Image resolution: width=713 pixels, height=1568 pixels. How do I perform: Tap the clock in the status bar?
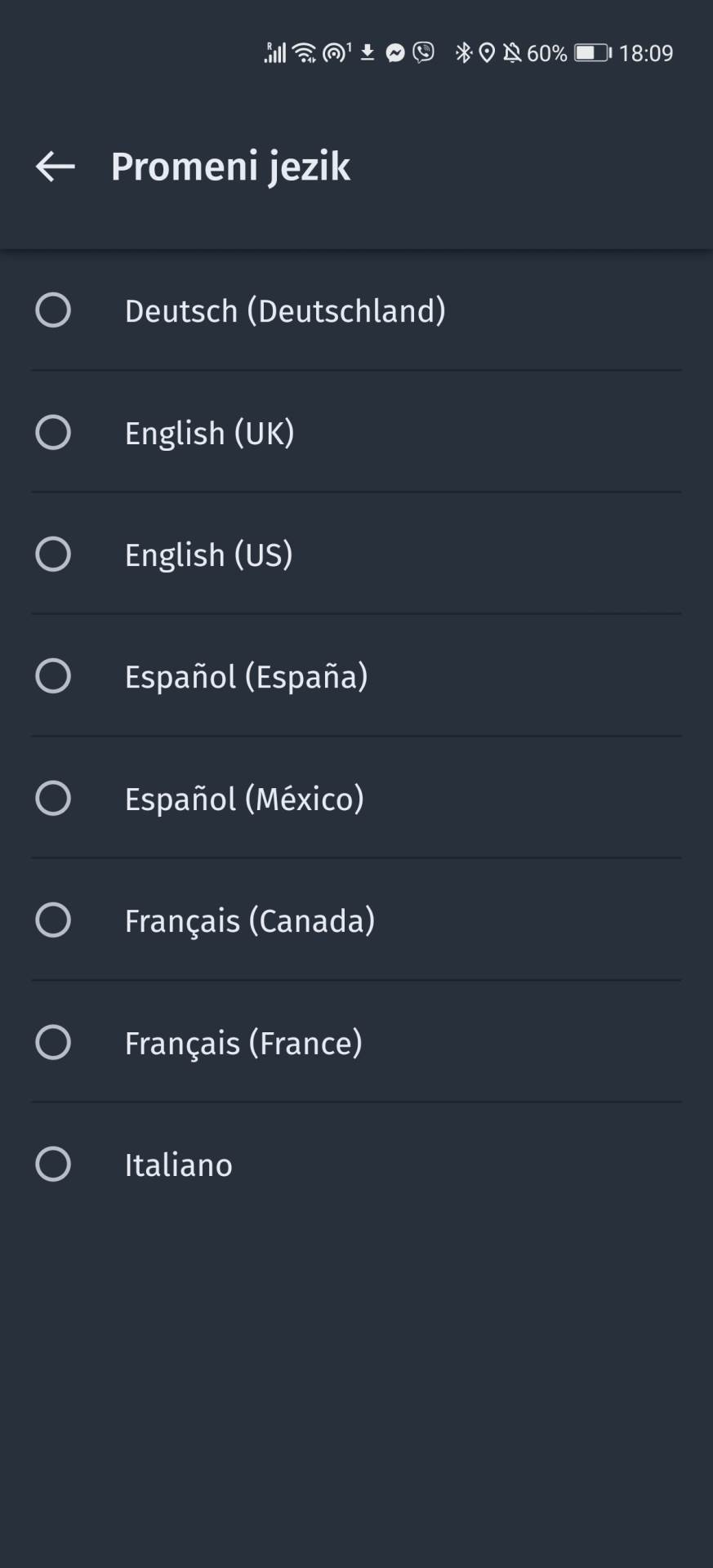(x=646, y=53)
